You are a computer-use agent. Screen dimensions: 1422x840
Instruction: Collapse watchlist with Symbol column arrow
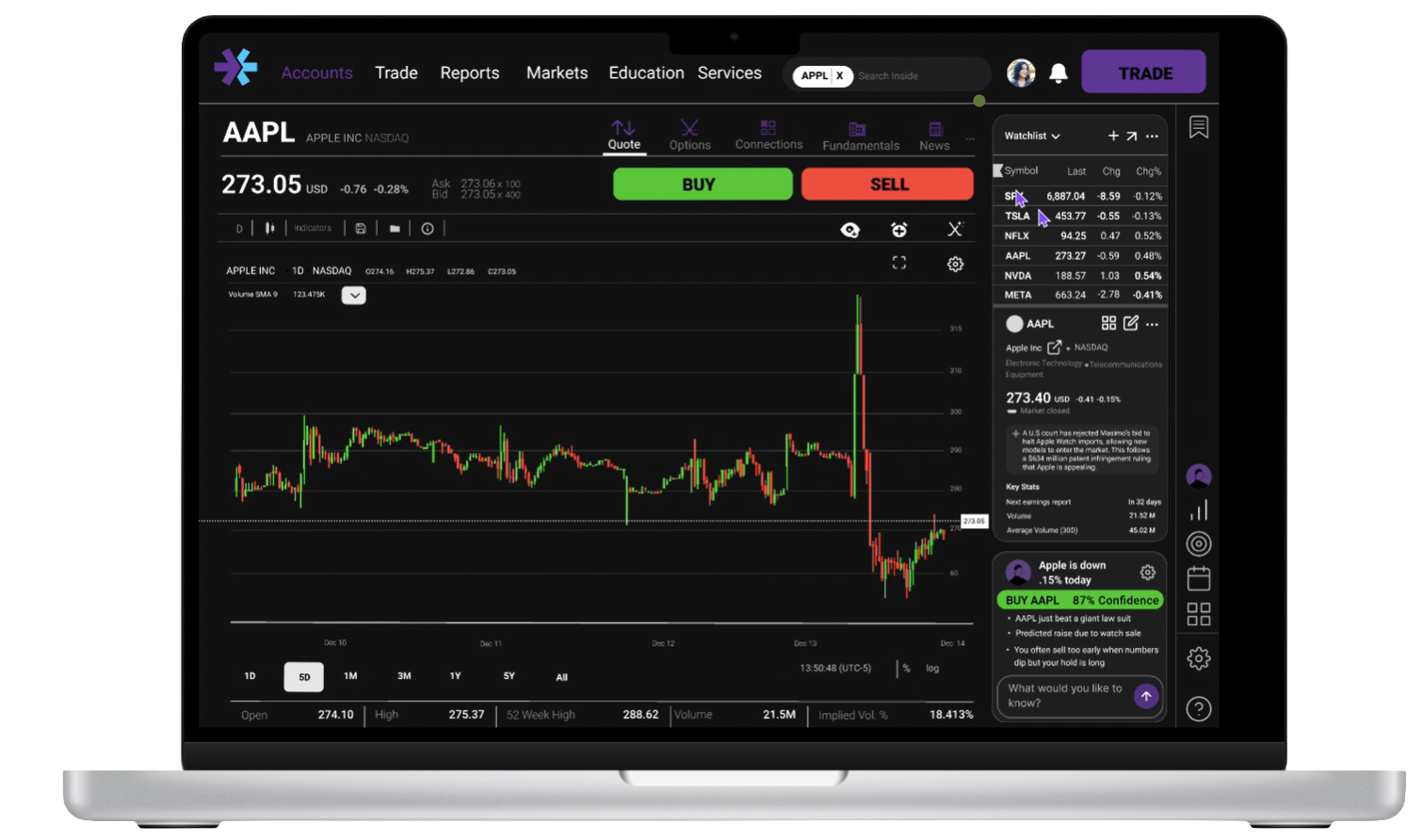tap(998, 170)
